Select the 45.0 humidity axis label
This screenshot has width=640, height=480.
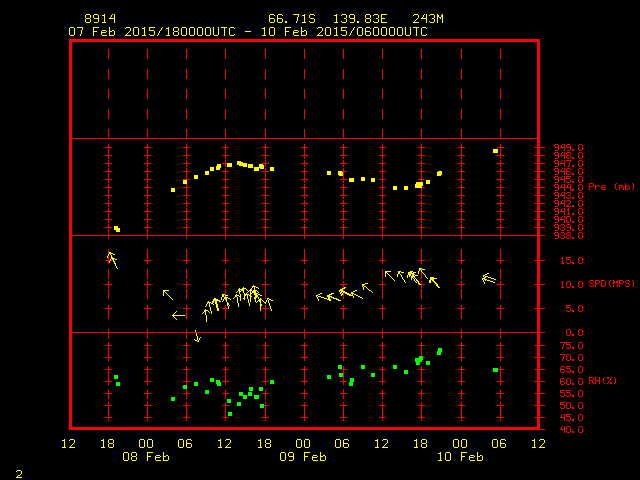coord(571,418)
